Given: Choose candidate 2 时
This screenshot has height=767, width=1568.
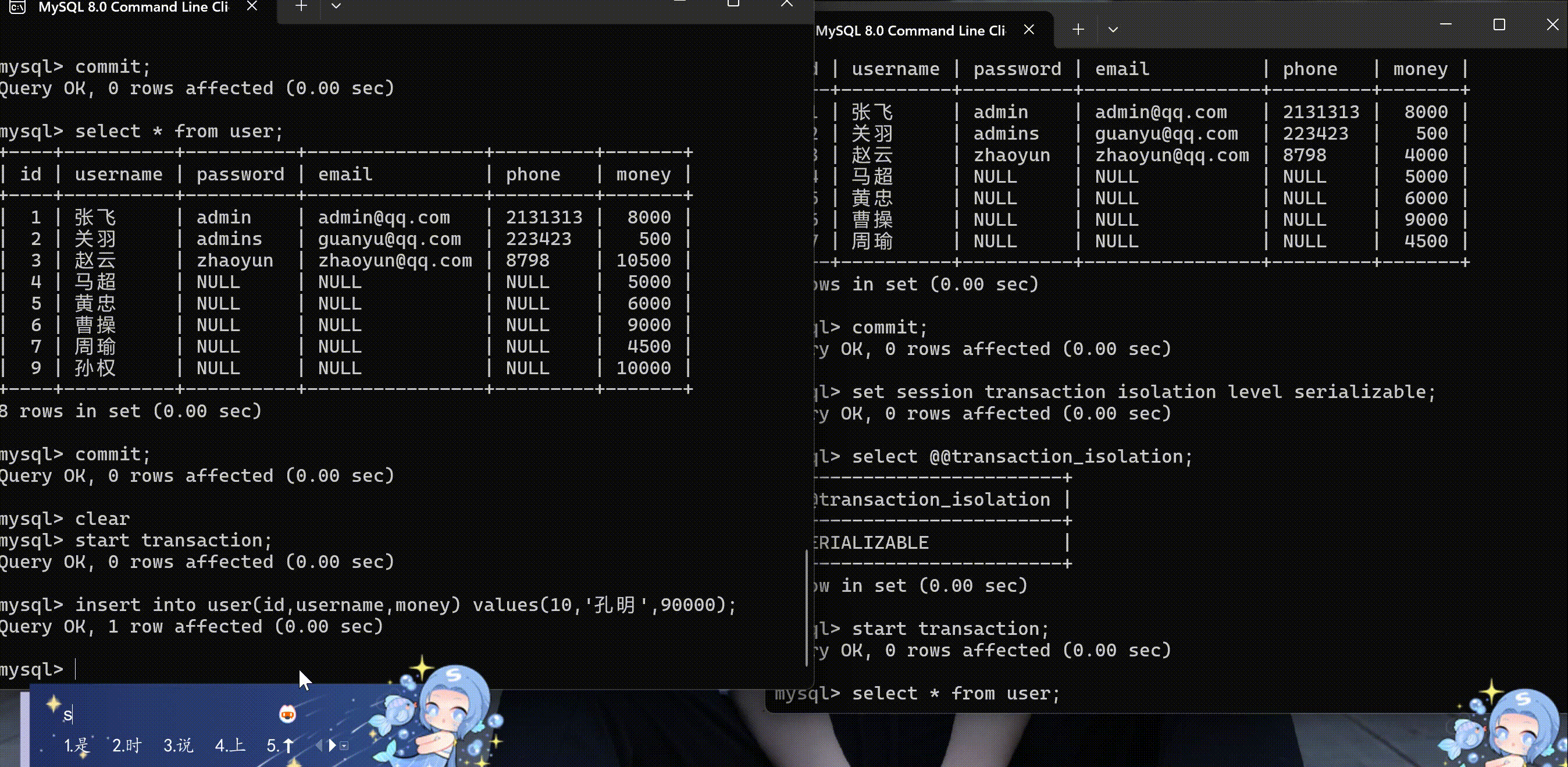Looking at the screenshot, I should tap(127, 745).
